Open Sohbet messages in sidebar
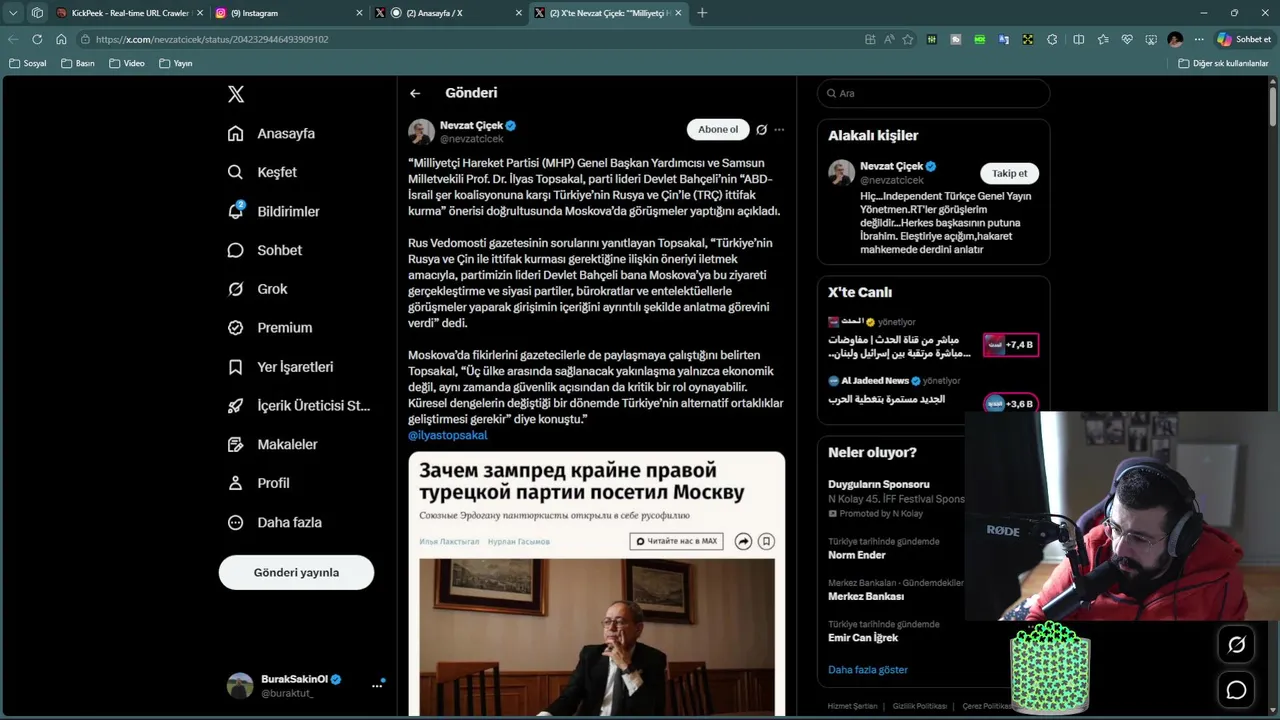The height and width of the screenshot is (720, 1280). click(264, 250)
